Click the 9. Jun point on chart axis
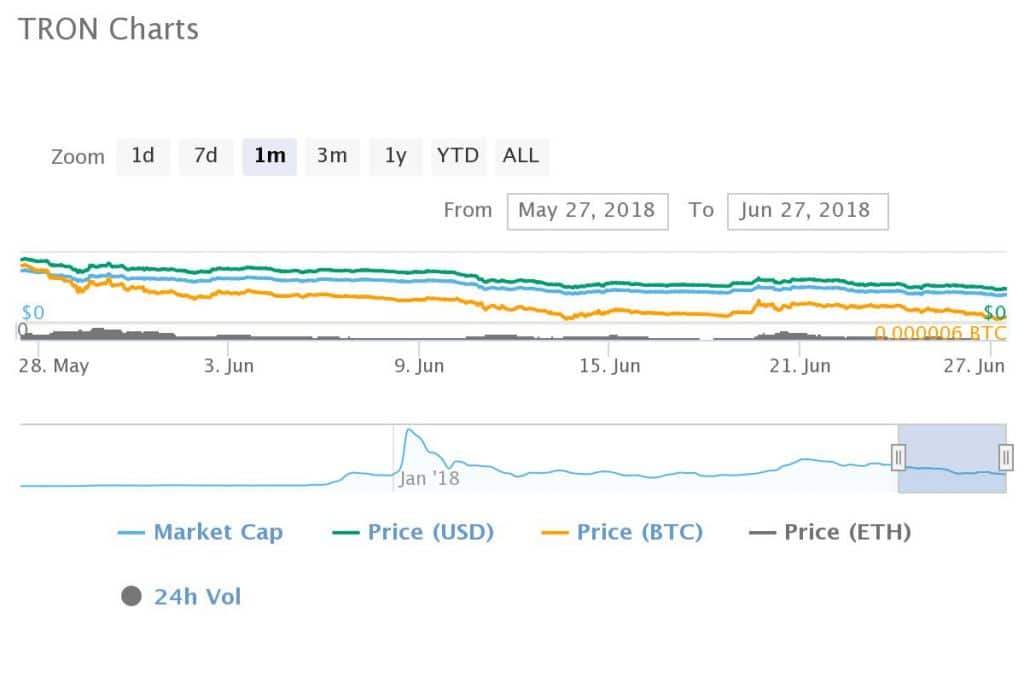Viewport: 1024px width, 683px height. [x=419, y=366]
